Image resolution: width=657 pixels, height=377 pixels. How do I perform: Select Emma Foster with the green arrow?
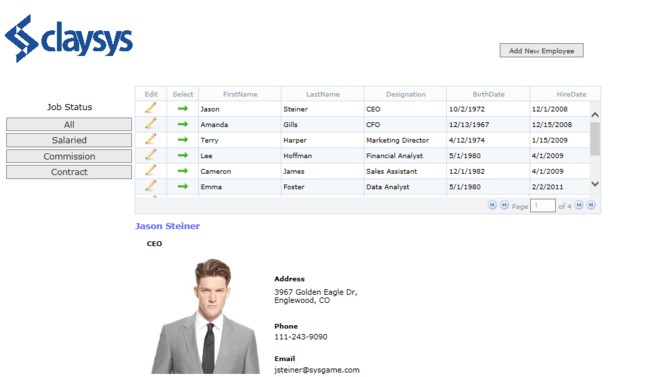[183, 186]
